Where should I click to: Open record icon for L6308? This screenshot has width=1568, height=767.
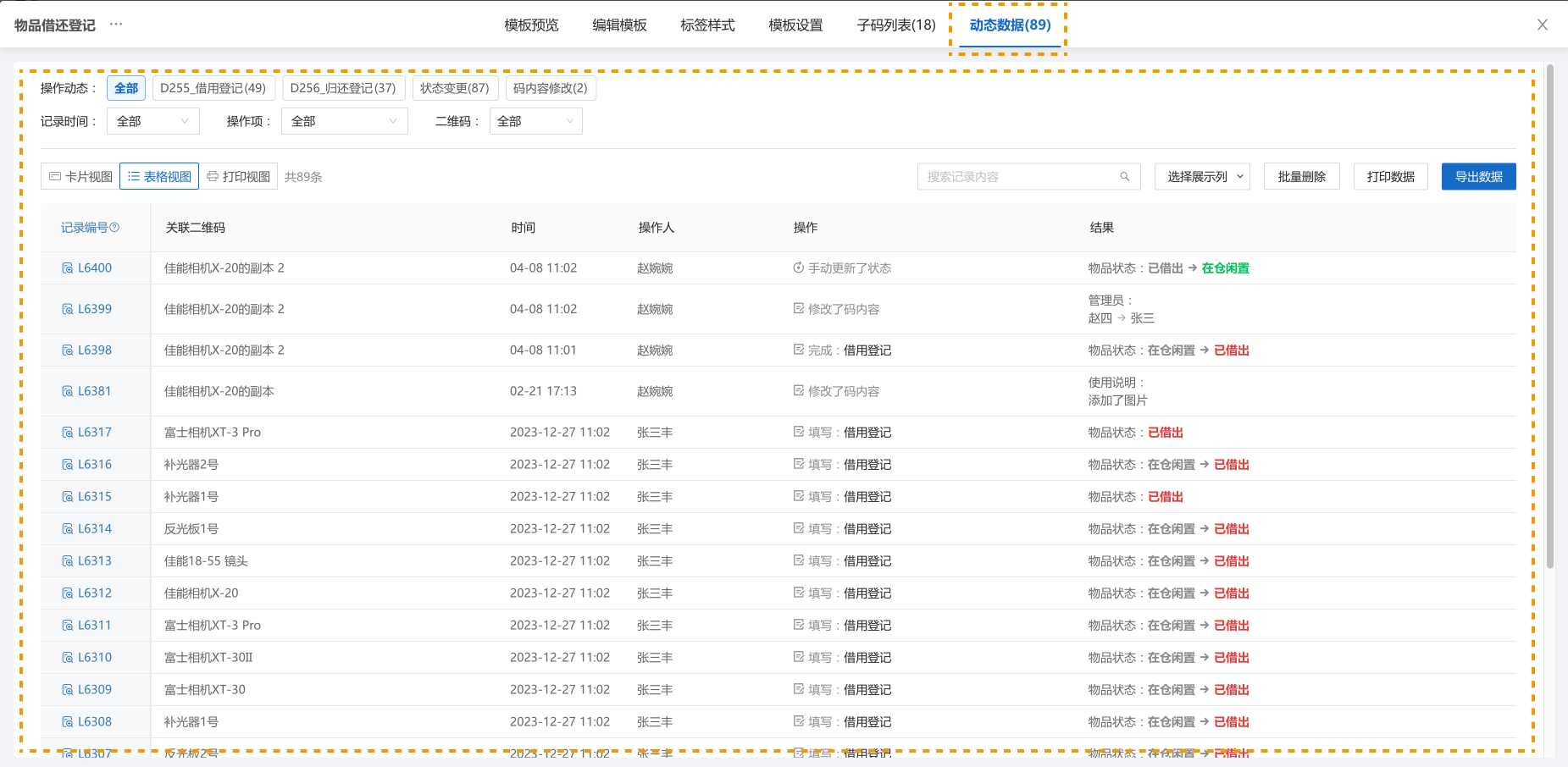click(68, 722)
